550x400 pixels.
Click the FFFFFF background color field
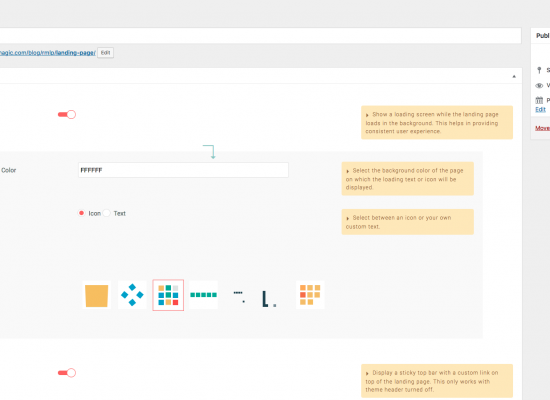[x=183, y=170]
